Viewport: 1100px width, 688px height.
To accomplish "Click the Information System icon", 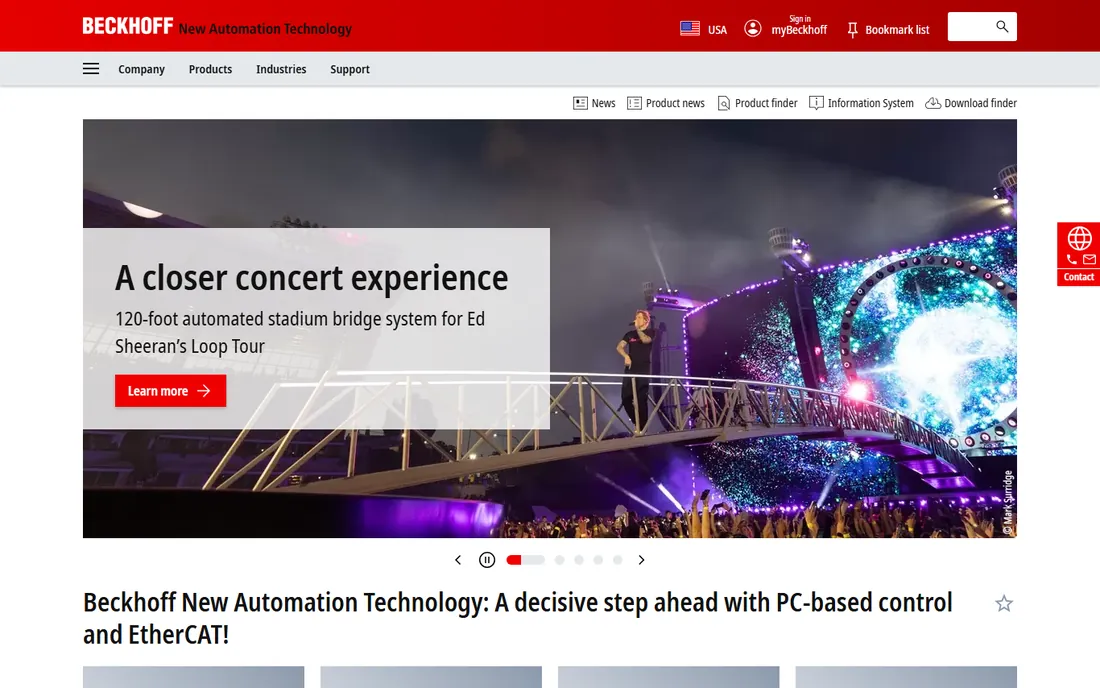I will click(x=816, y=103).
